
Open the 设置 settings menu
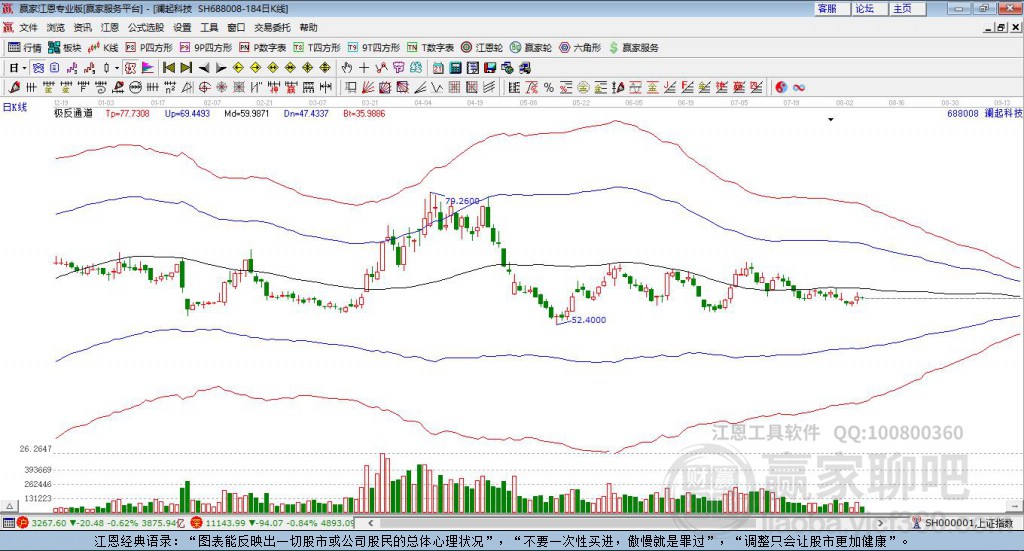click(182, 27)
